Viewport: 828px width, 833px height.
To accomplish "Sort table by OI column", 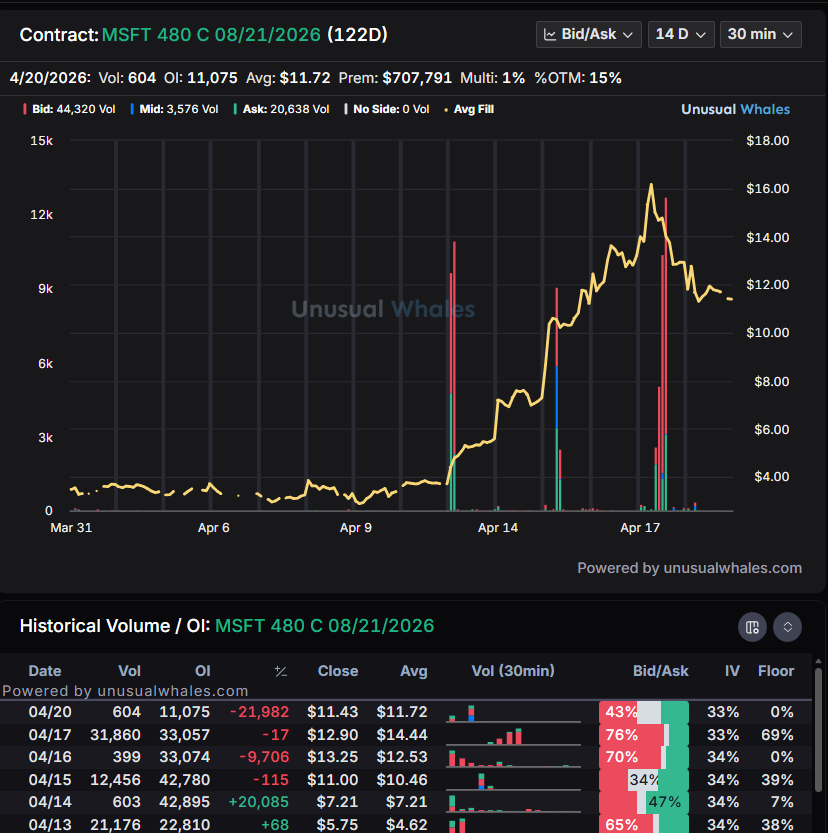I will [x=202, y=671].
